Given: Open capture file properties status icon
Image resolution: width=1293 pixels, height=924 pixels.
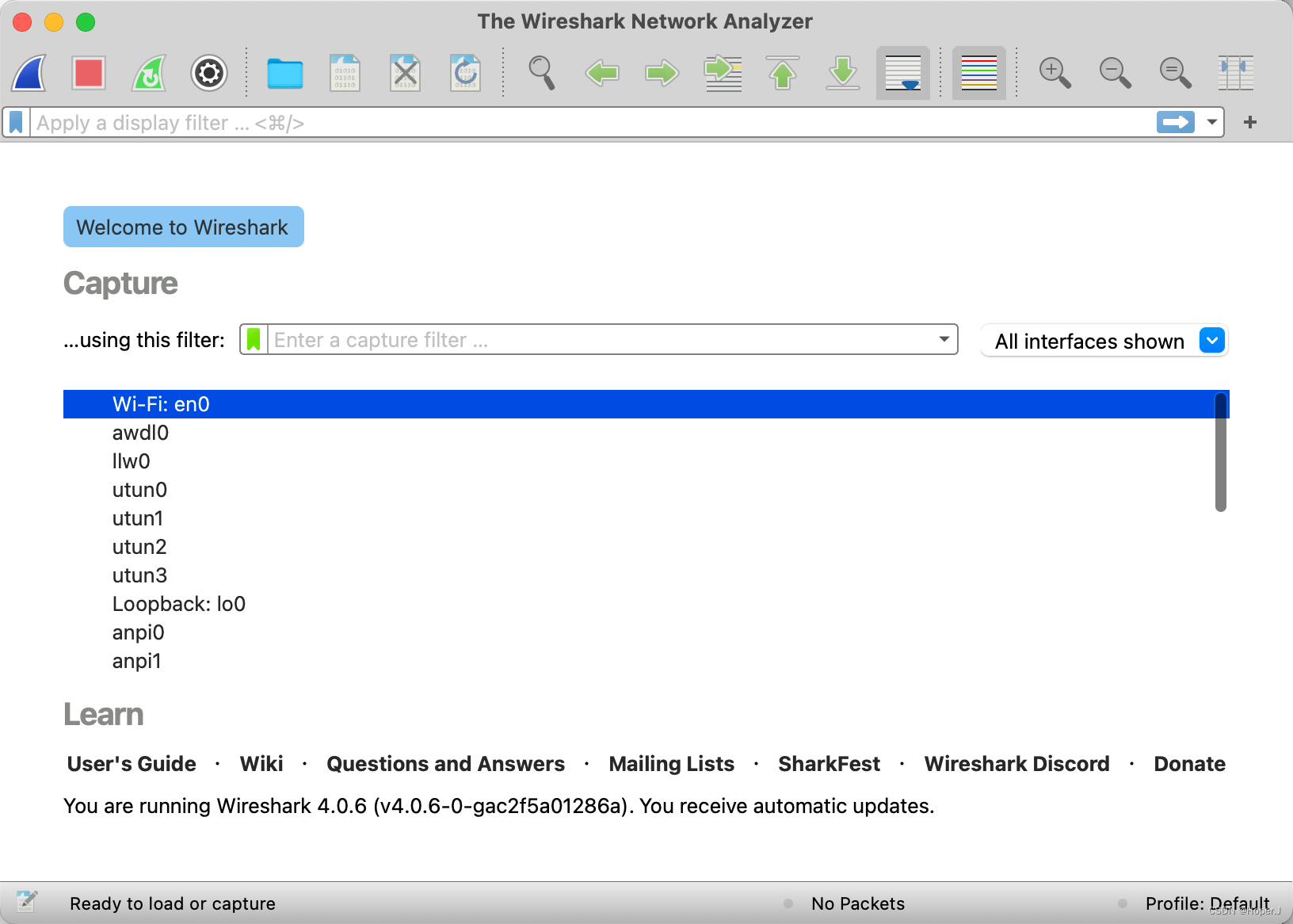Looking at the screenshot, I should point(27,902).
